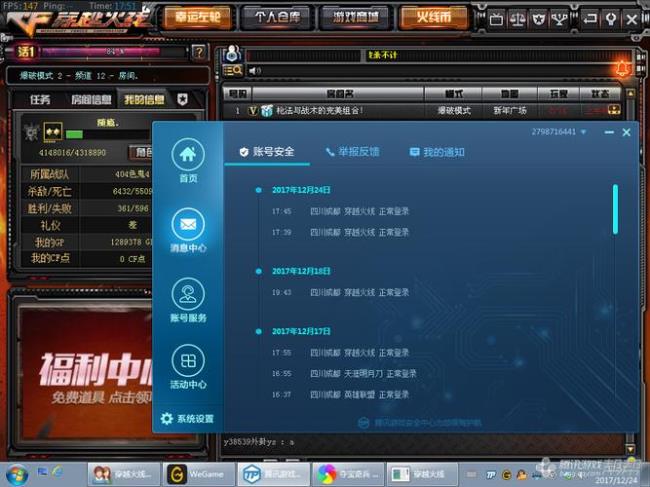Click the 房间名 column header
This screenshot has height=487, width=650.
(x=339, y=94)
